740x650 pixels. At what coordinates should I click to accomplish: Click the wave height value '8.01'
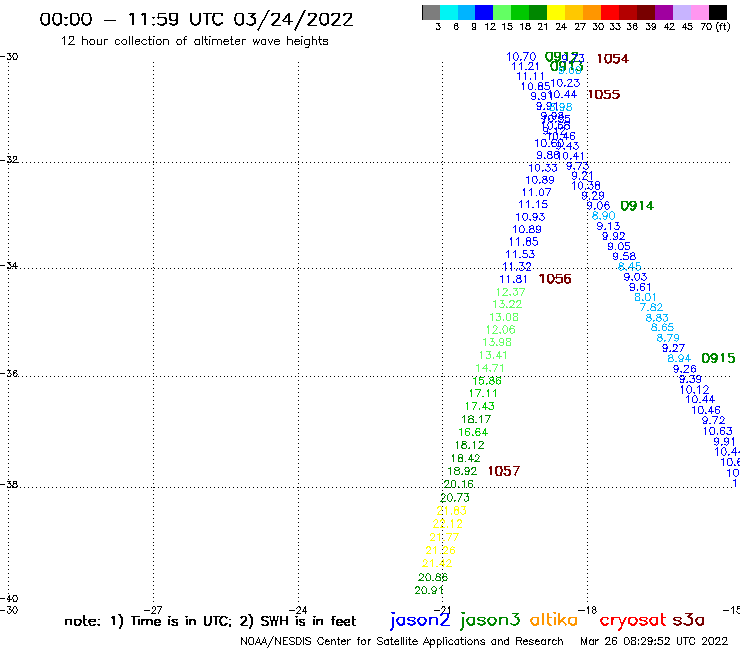[645, 297]
